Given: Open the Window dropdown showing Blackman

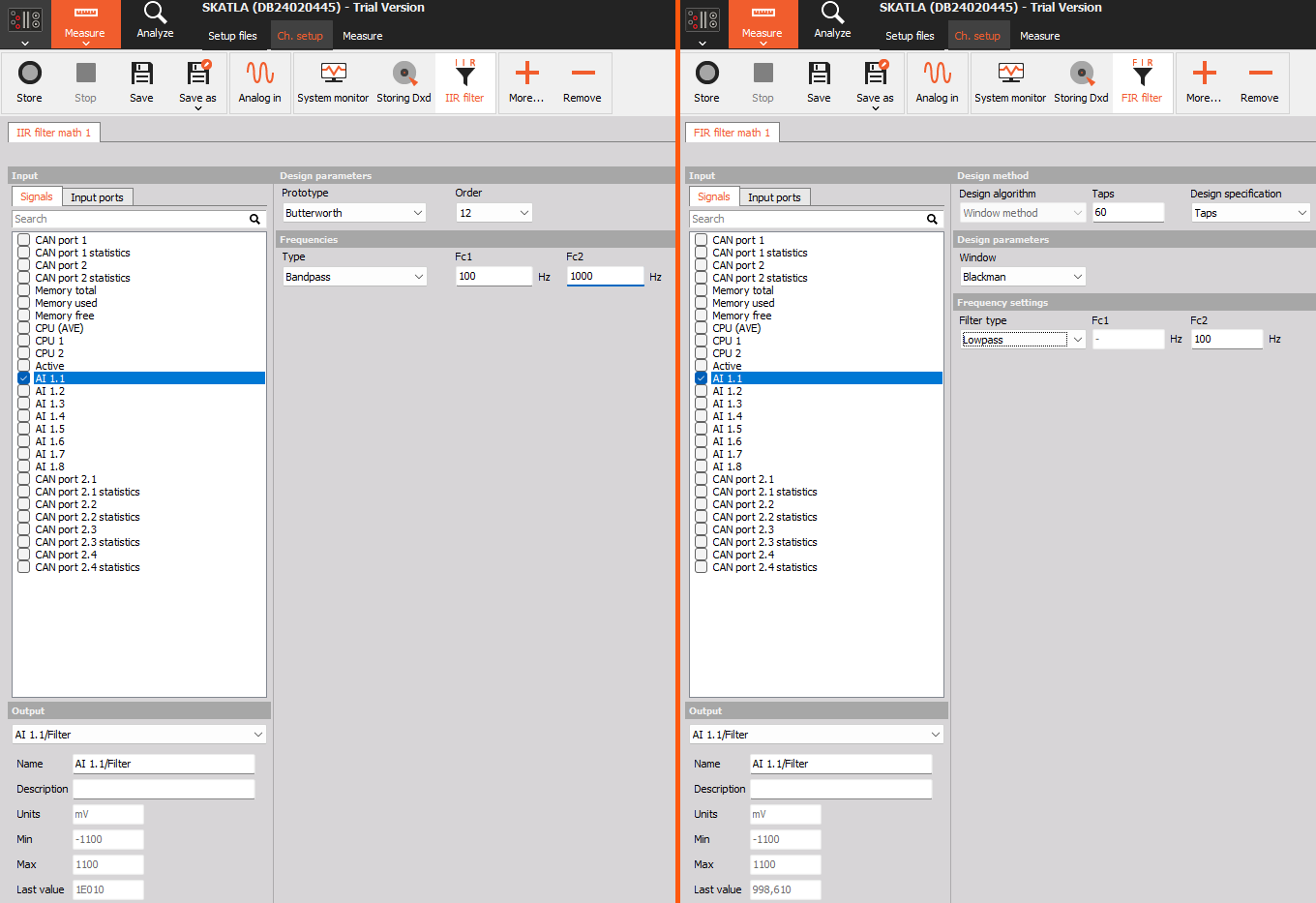Looking at the screenshot, I should 1022,276.
